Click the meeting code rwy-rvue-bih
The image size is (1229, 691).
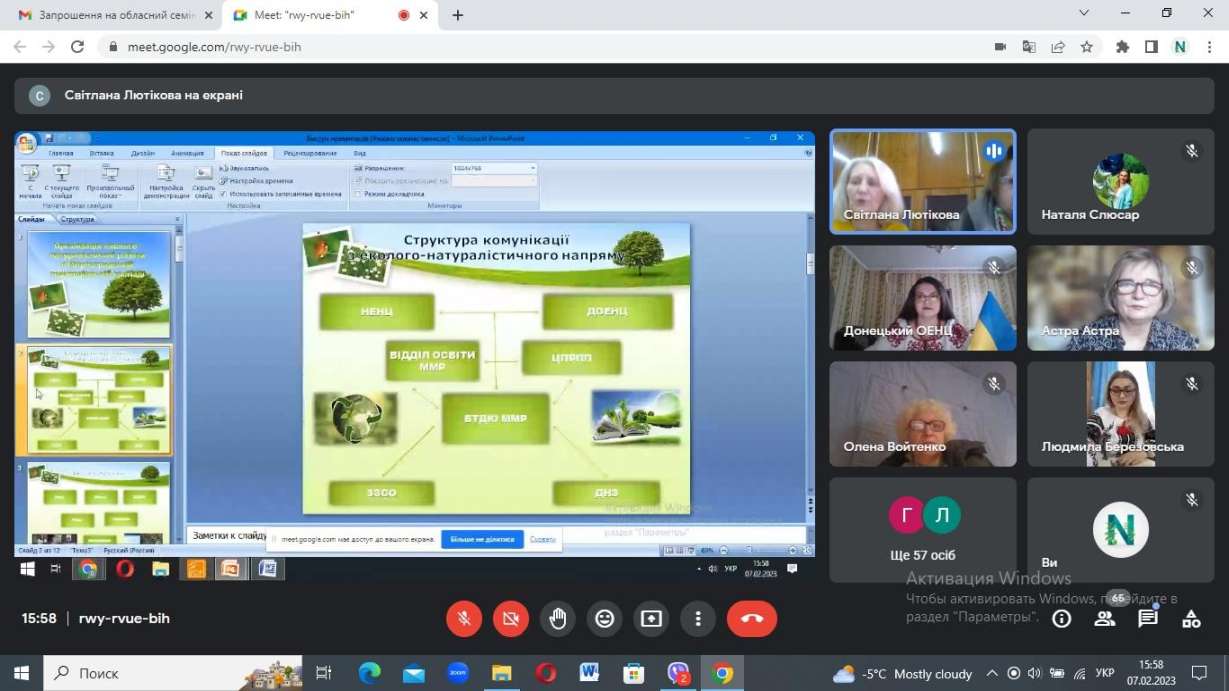124,619
